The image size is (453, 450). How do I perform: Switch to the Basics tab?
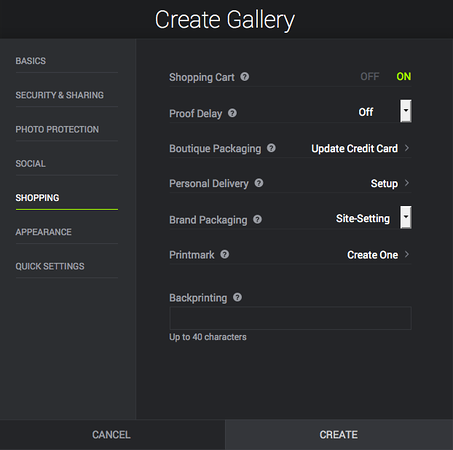31,61
